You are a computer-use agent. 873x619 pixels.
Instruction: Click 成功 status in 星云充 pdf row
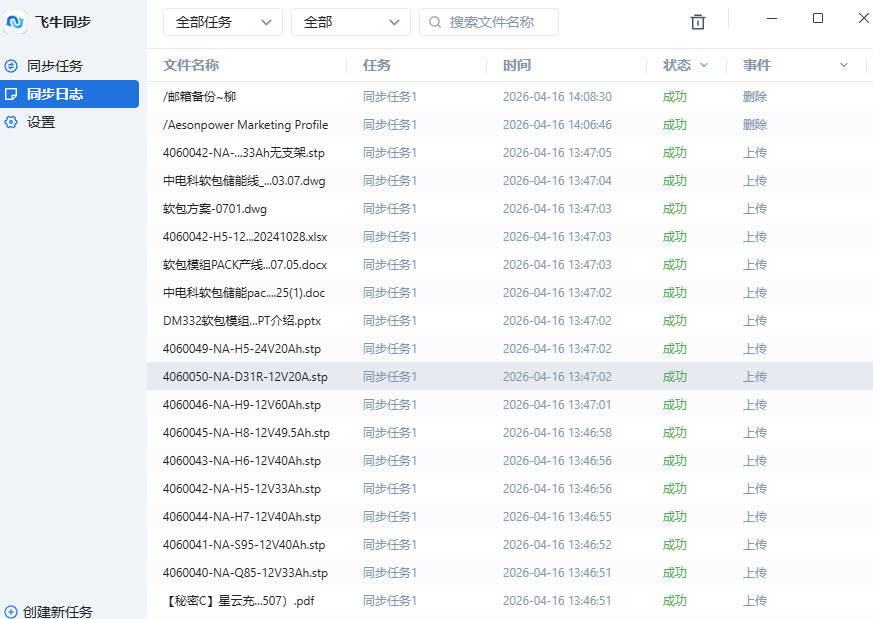coord(675,601)
